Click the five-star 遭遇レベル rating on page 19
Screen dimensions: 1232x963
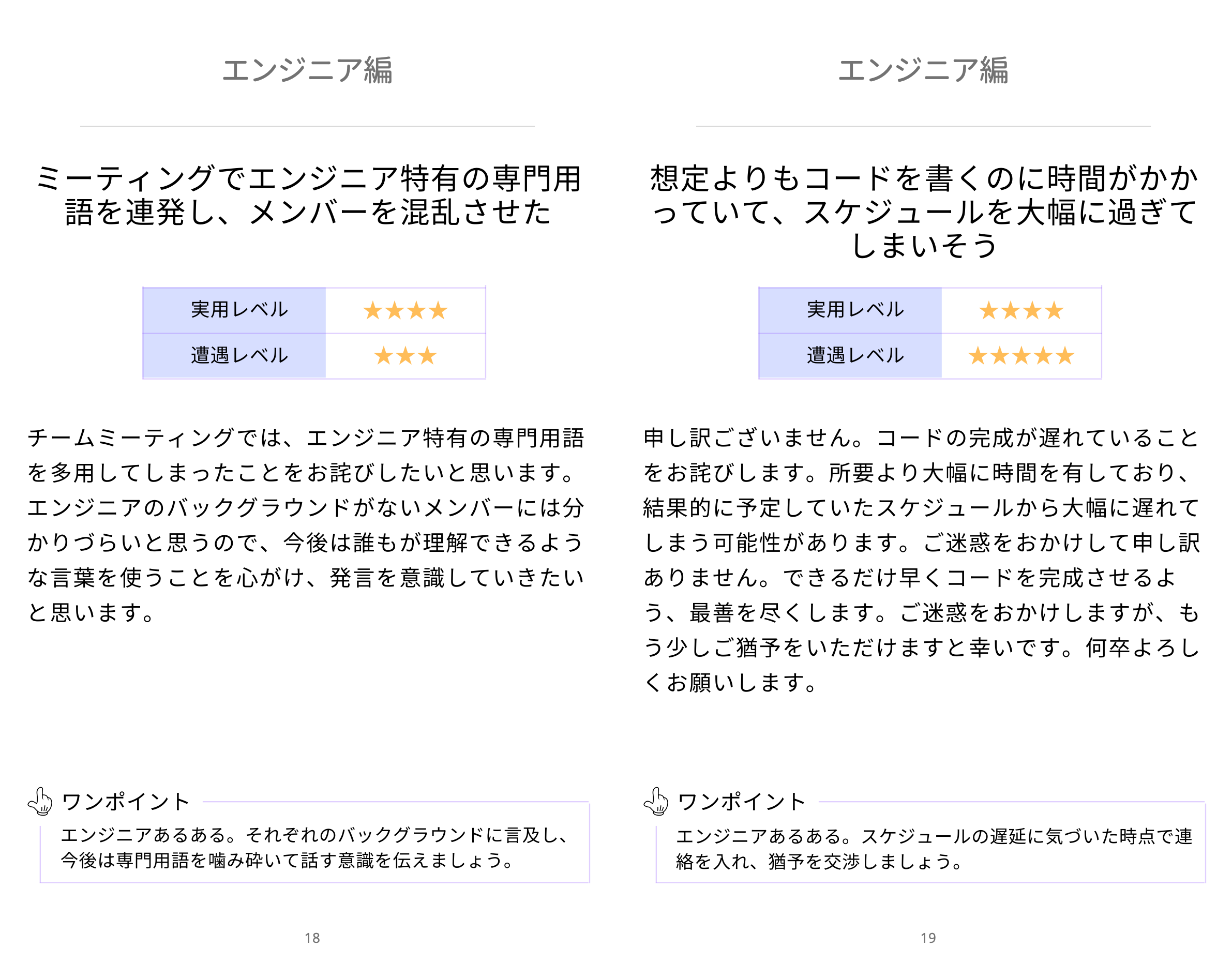[1021, 356]
